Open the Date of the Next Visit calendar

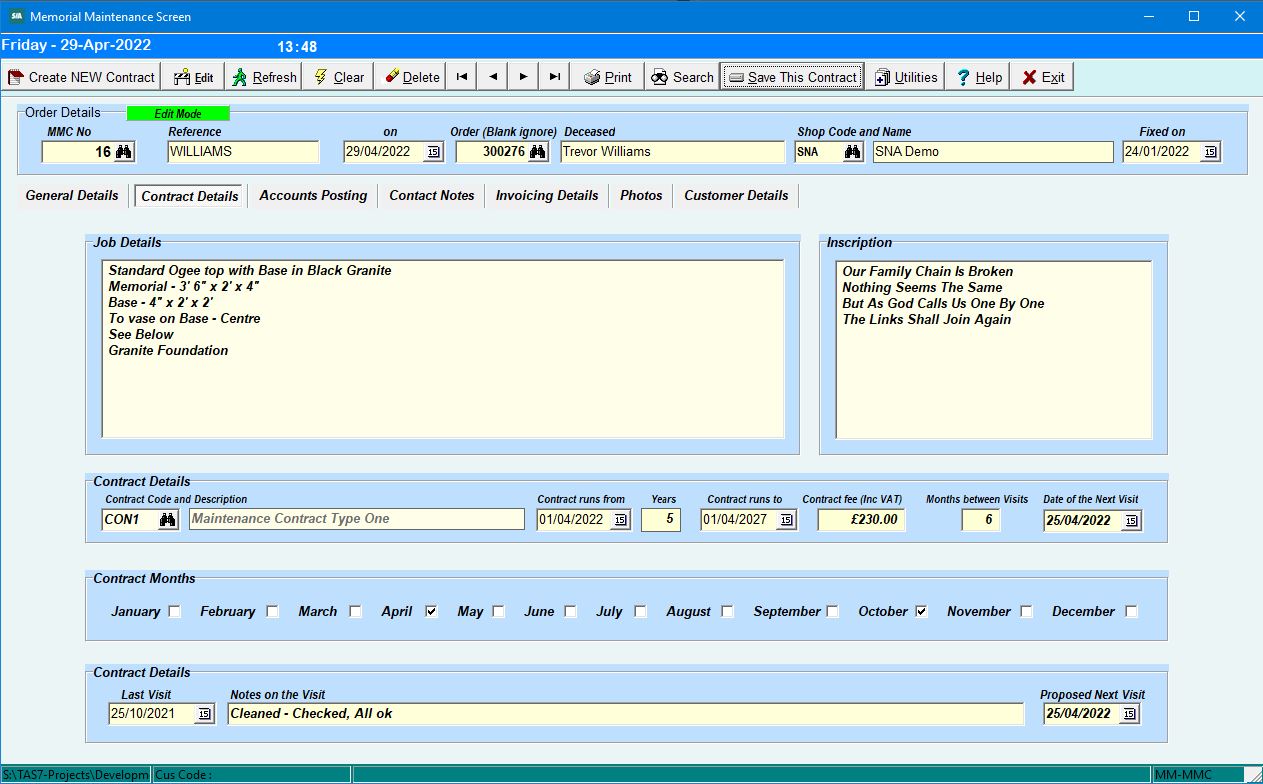(1131, 520)
